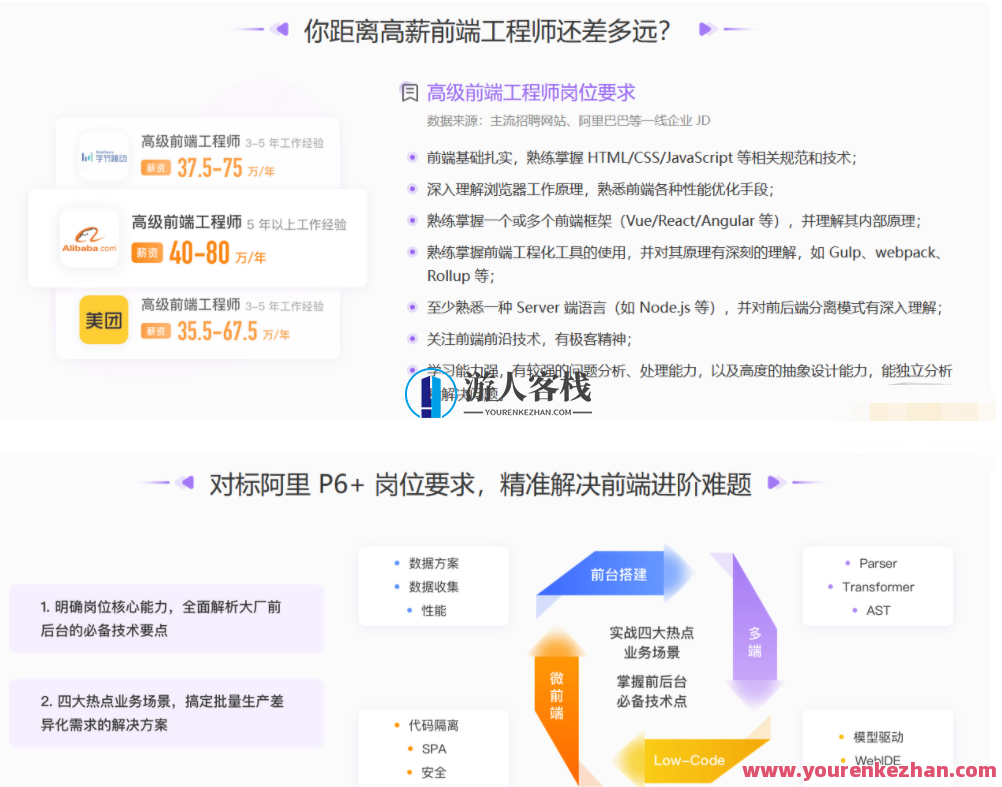Click the 游人客栈 watermark logo icon

pyautogui.click(x=432, y=393)
